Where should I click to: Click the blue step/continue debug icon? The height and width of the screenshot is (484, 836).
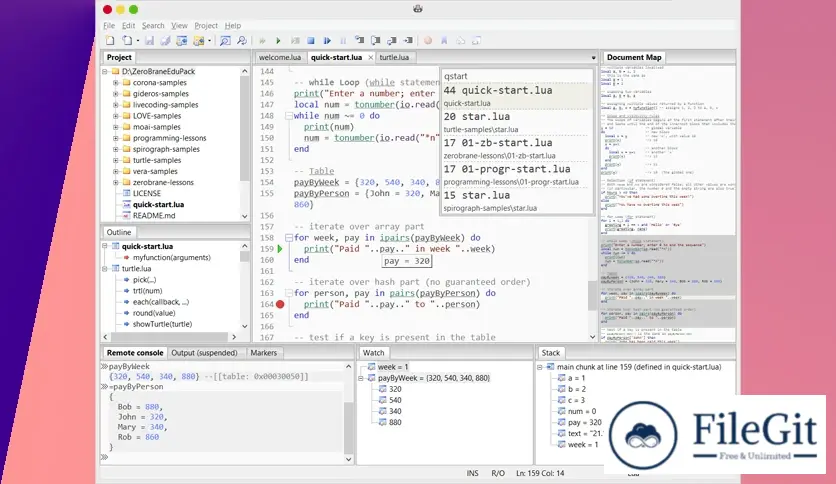coord(327,41)
